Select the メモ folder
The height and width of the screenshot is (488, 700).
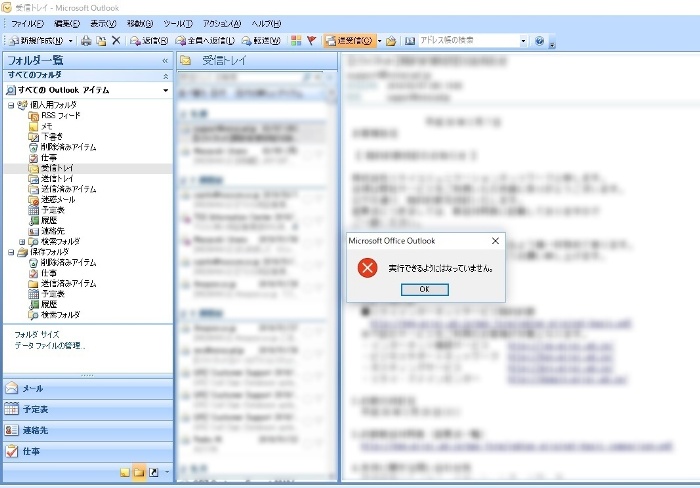pos(46,126)
